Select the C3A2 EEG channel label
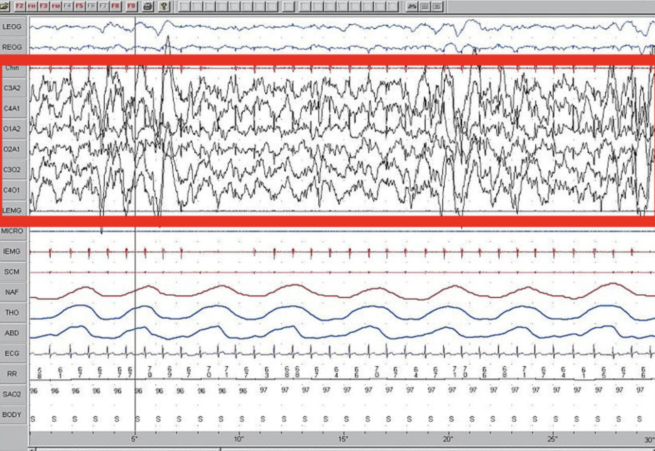655x451 pixels. (13, 88)
